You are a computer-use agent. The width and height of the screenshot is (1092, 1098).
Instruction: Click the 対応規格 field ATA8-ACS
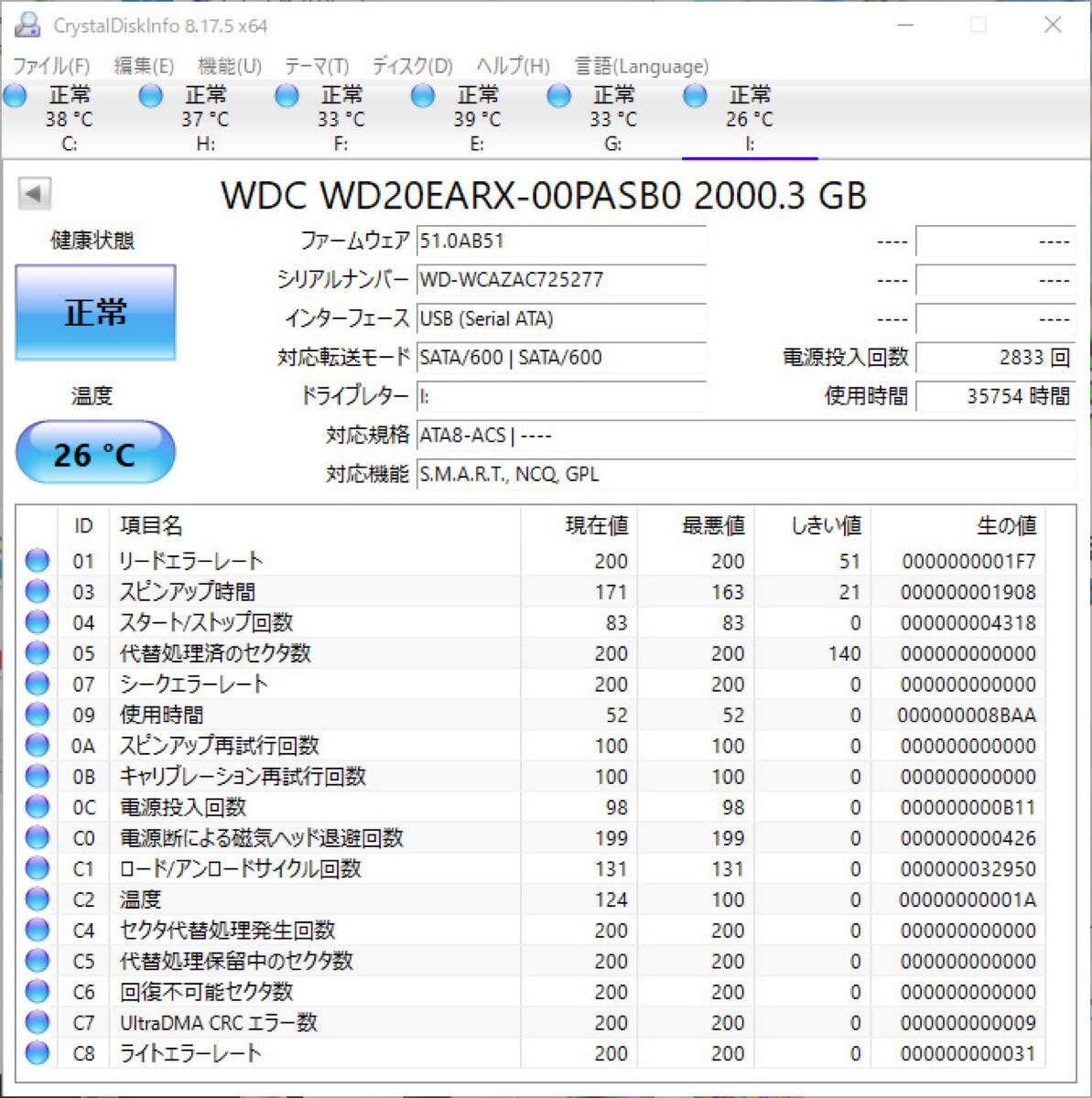pos(746,436)
